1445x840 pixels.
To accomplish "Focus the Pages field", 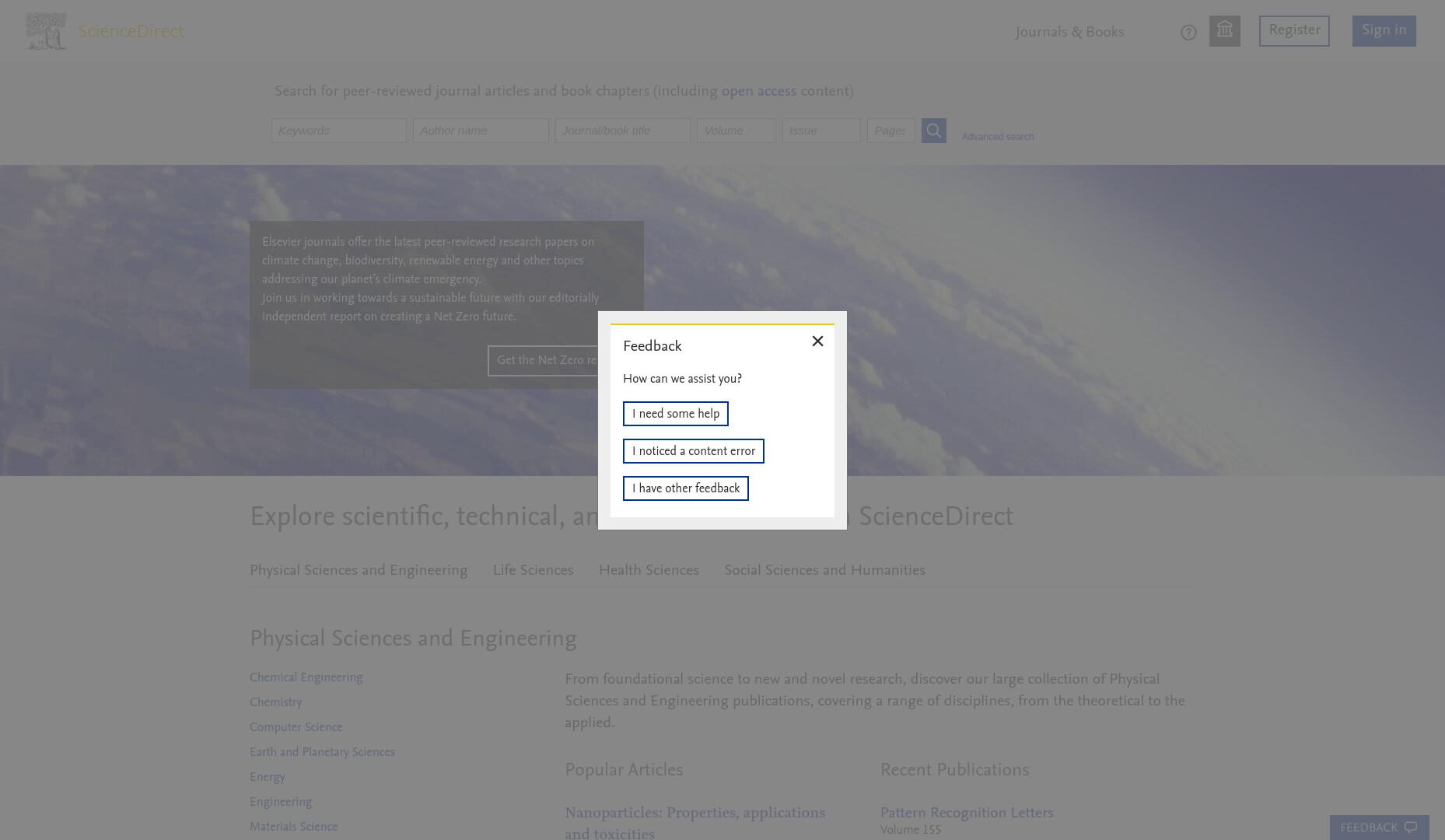I will point(891,131).
